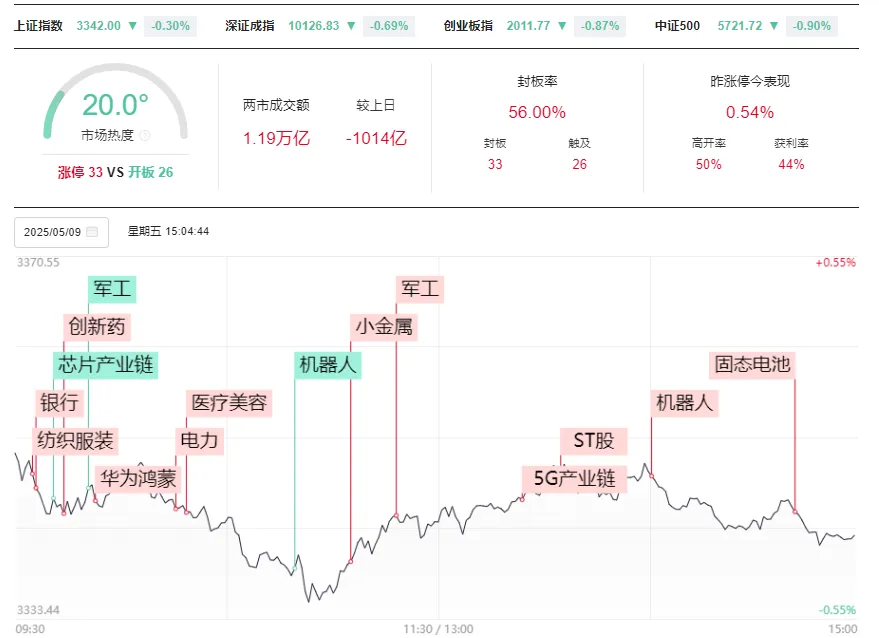Select the green 芯片产业链 chart label
Screen dimensions: 879x638
[105, 365]
